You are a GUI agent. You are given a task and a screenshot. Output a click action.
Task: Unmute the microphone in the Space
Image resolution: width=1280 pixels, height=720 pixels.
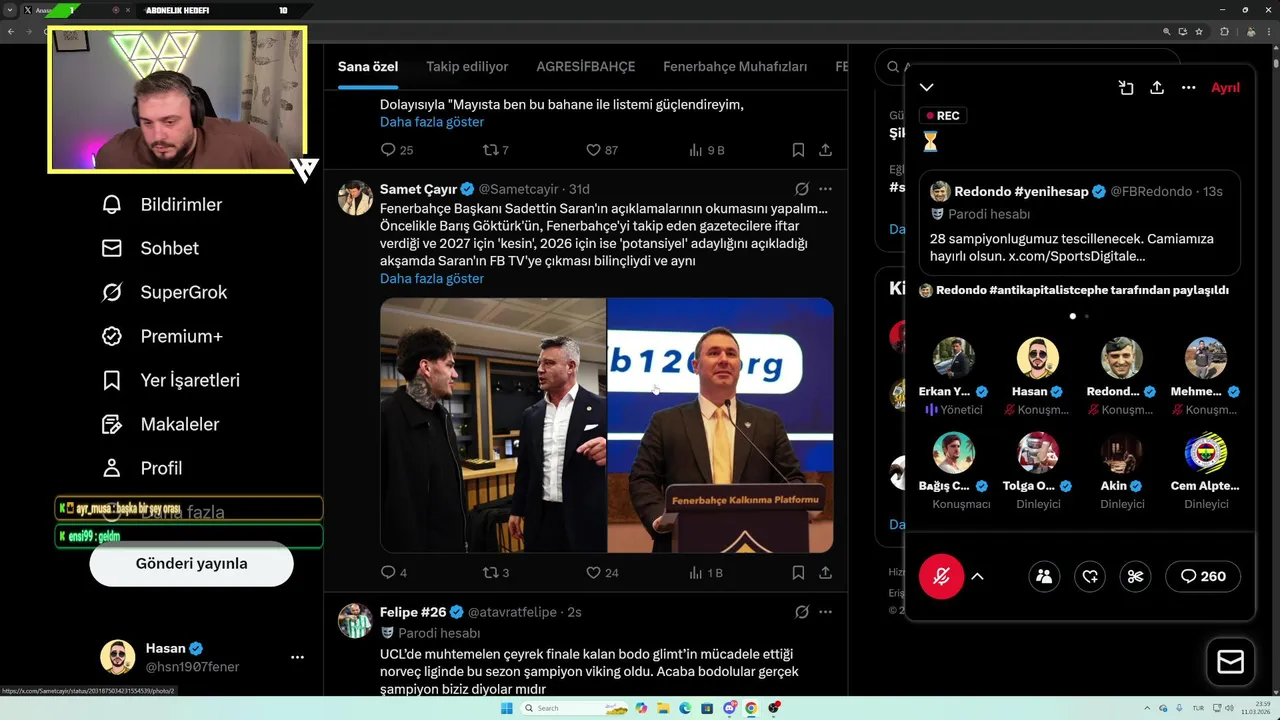coord(941,576)
